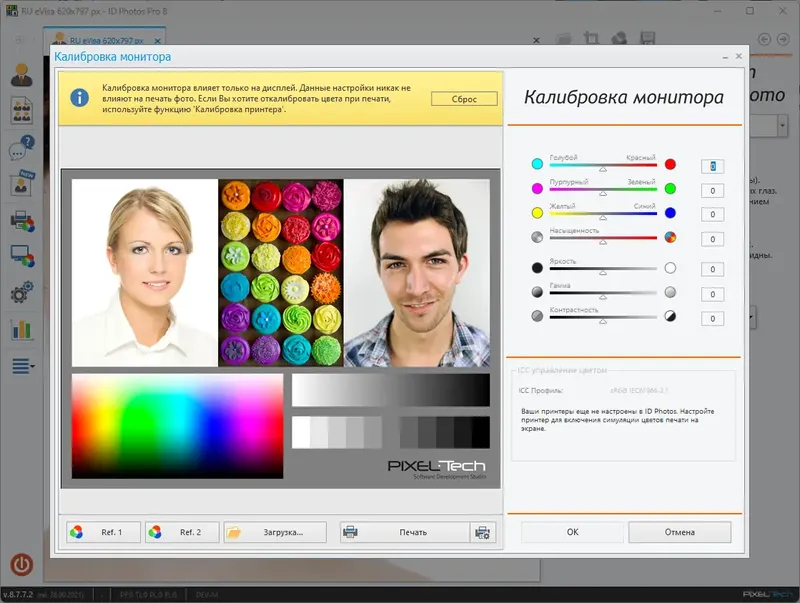Click the Отмена cancel button
This screenshot has width=800, height=603.
tap(680, 532)
